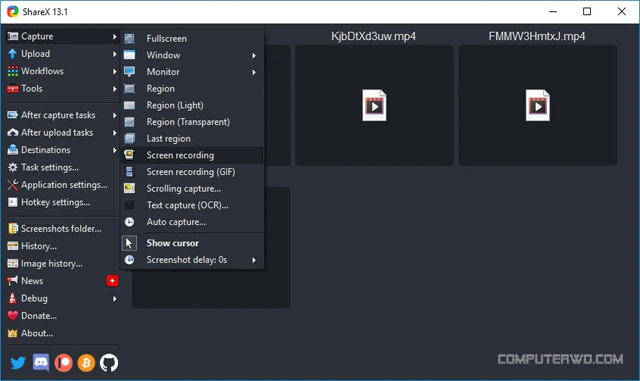Click the Capture menu icon
Viewport: 640px width, 381px height.
tap(13, 36)
